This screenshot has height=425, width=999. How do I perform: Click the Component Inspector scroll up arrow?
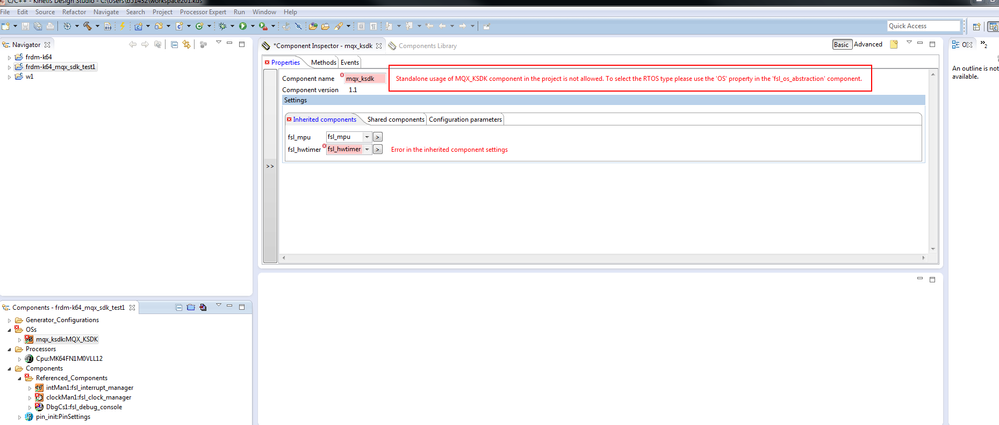(933, 75)
